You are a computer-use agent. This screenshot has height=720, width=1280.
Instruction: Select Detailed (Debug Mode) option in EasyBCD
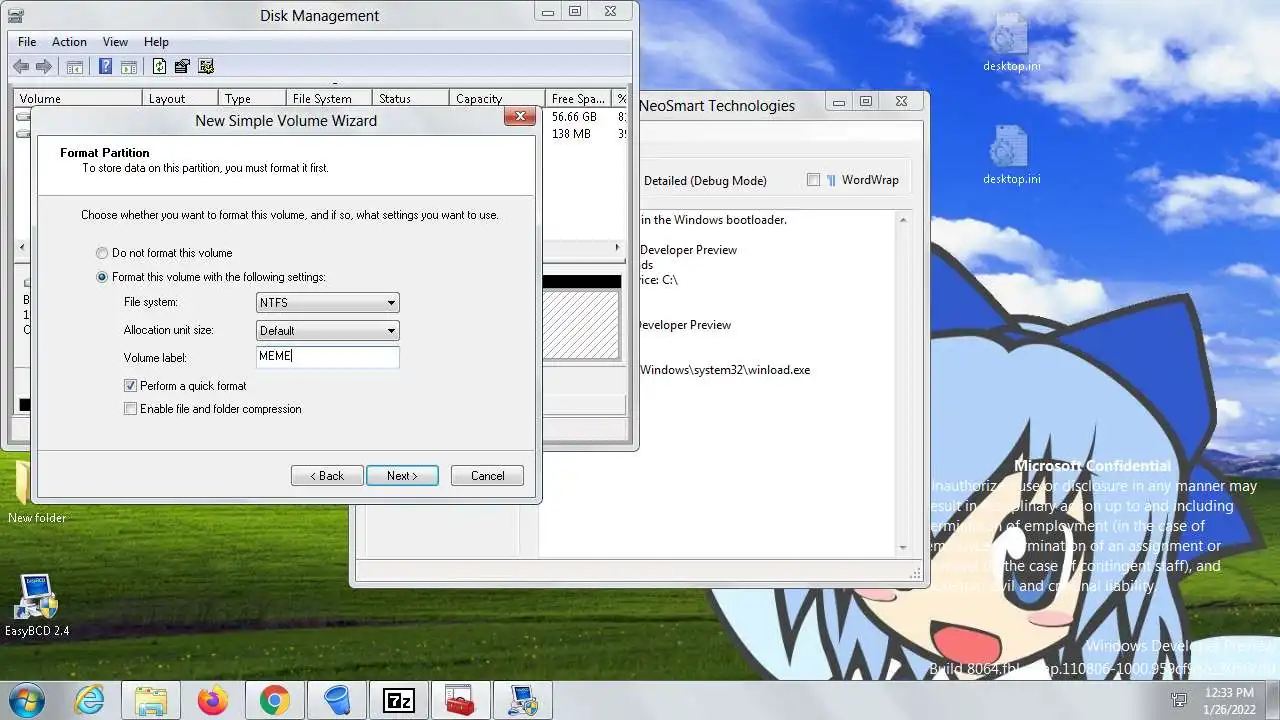pos(705,181)
